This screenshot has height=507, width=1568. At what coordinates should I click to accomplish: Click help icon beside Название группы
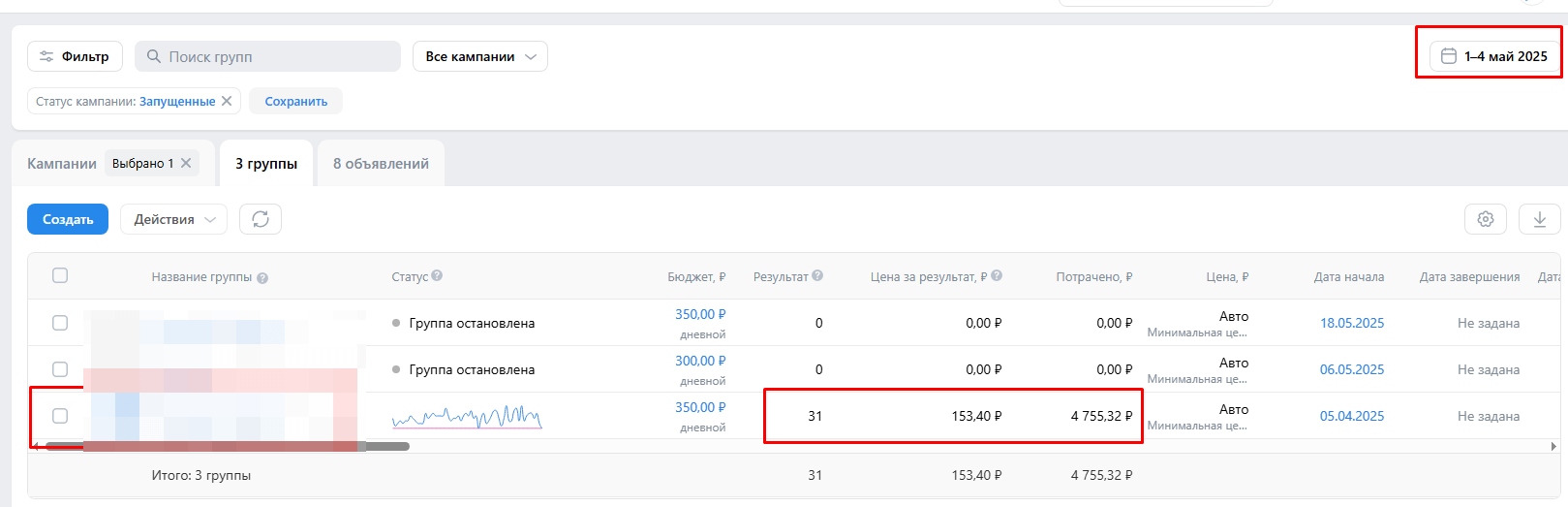[x=262, y=278]
